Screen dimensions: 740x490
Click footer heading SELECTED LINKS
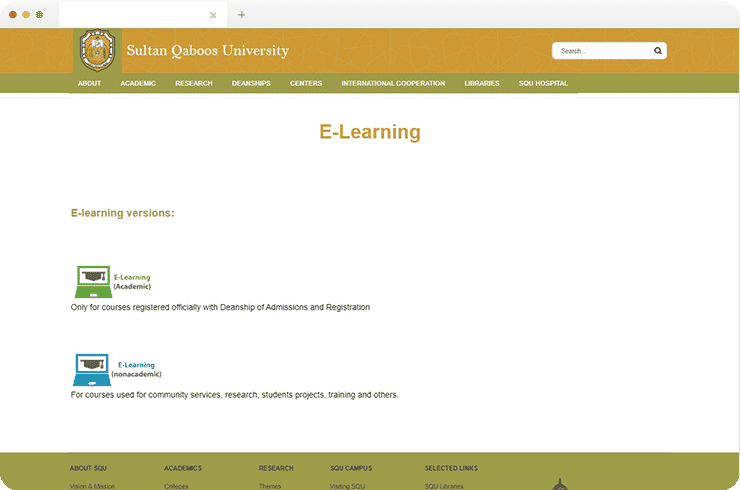451,468
